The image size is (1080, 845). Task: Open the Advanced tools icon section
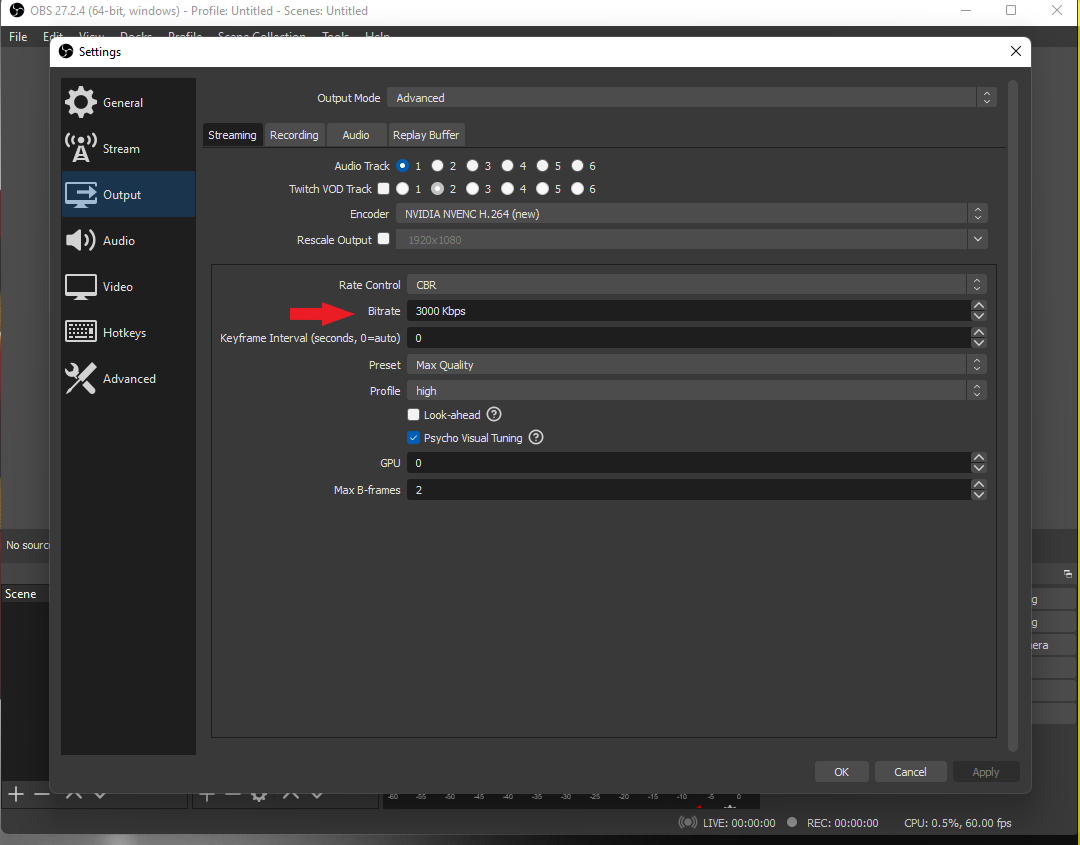[x=81, y=378]
